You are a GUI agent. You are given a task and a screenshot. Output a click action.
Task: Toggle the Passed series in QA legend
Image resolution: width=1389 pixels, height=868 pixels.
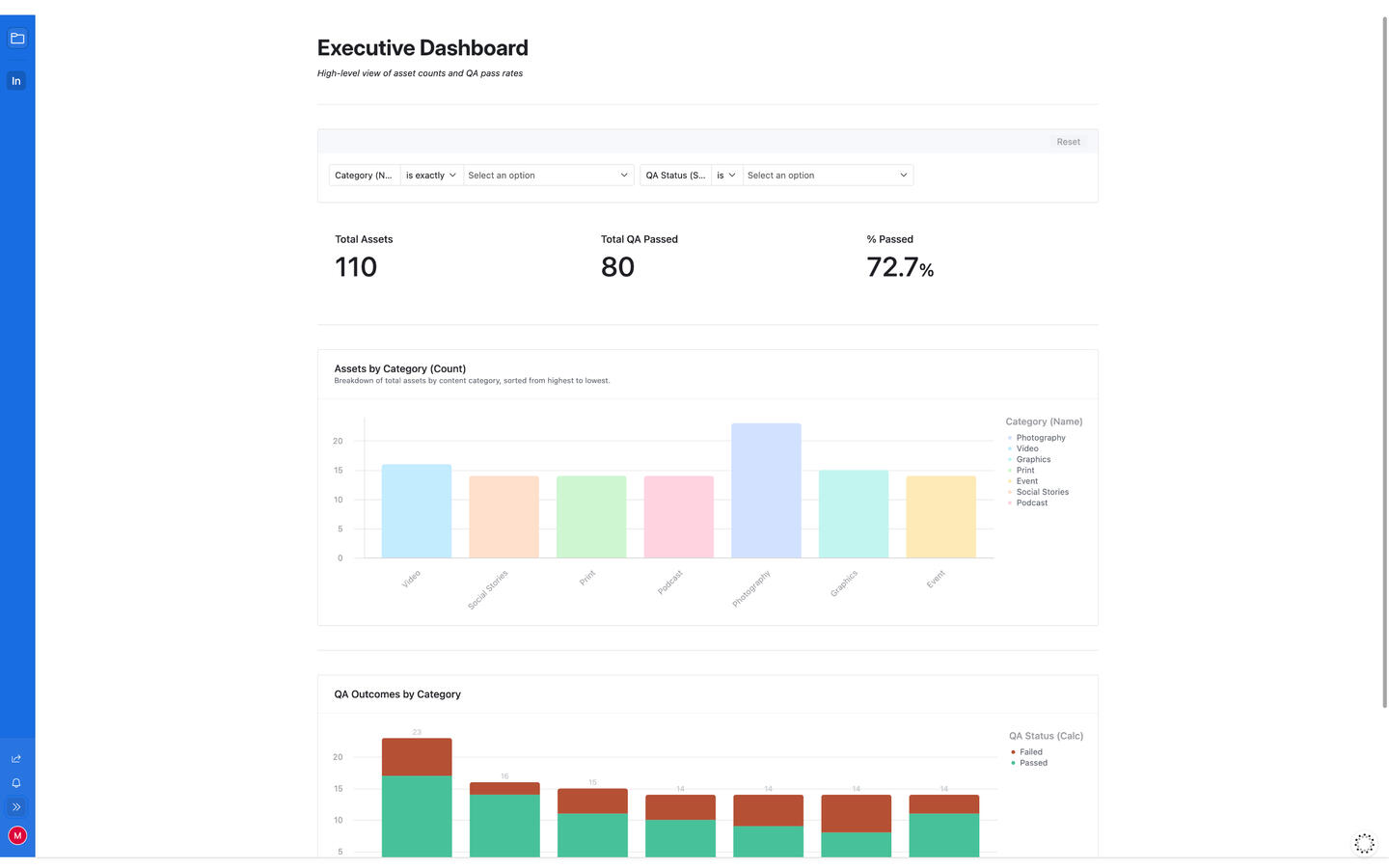coord(1031,763)
